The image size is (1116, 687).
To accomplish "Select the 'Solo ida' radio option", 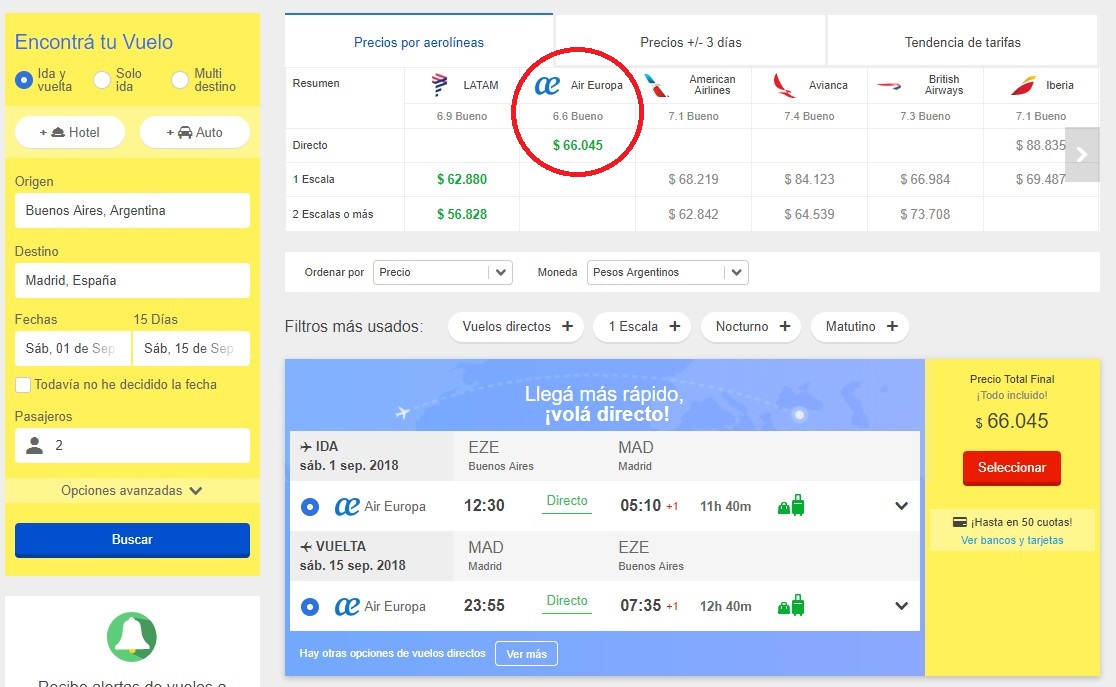I will click(x=102, y=80).
